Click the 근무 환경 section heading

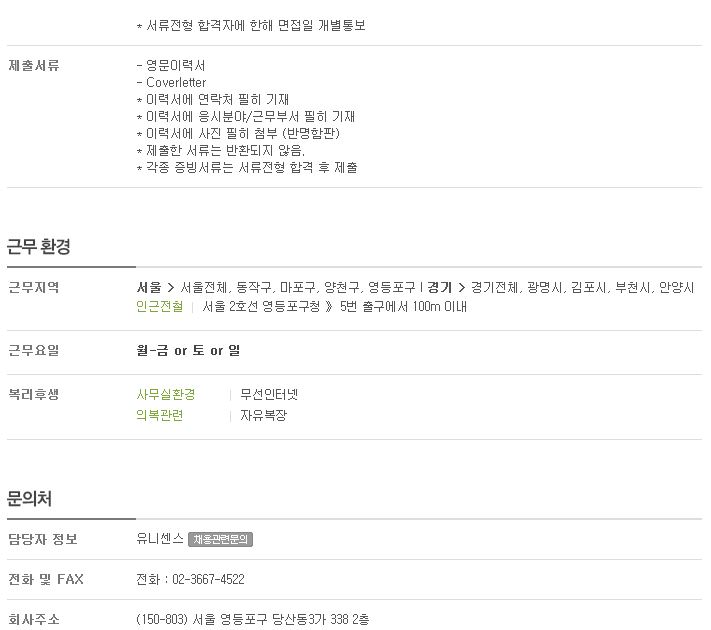coord(39,246)
